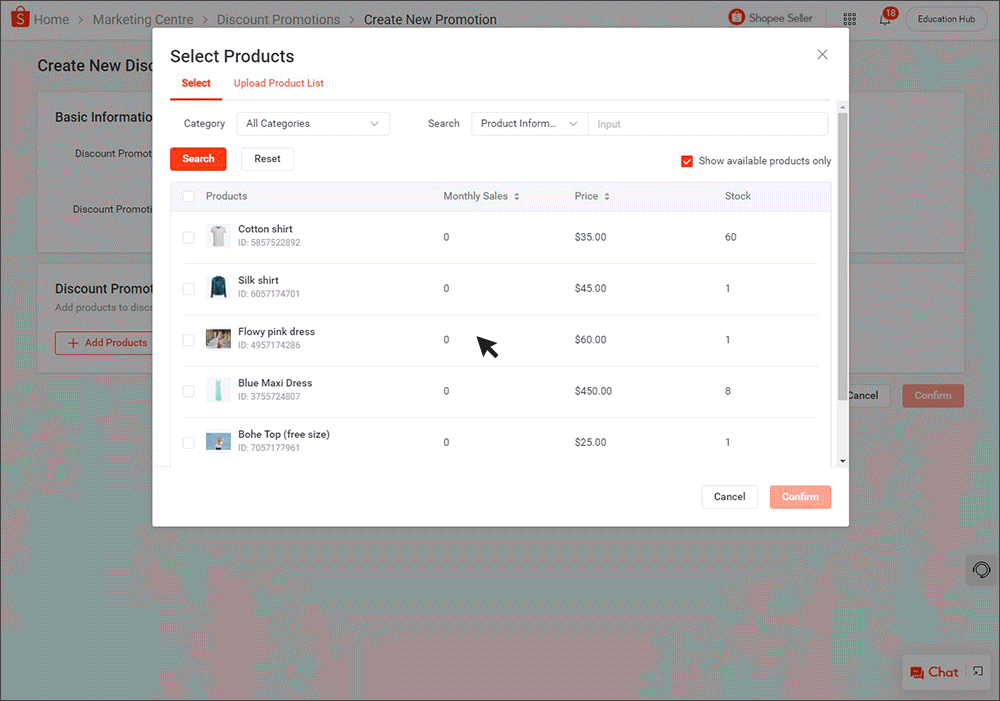Select all products via header checkbox

[x=188, y=196]
